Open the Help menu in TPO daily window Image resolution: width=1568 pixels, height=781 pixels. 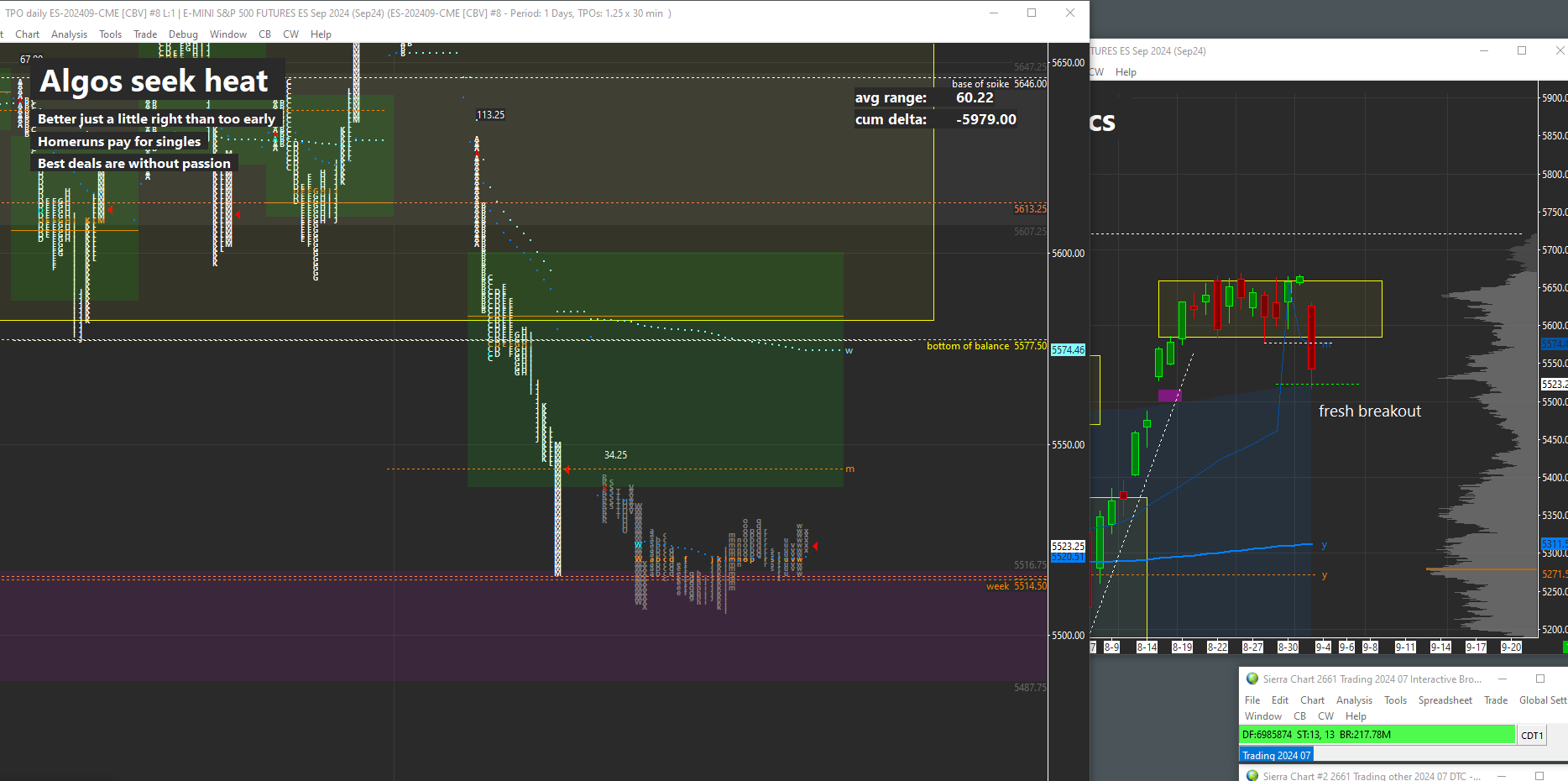[321, 34]
